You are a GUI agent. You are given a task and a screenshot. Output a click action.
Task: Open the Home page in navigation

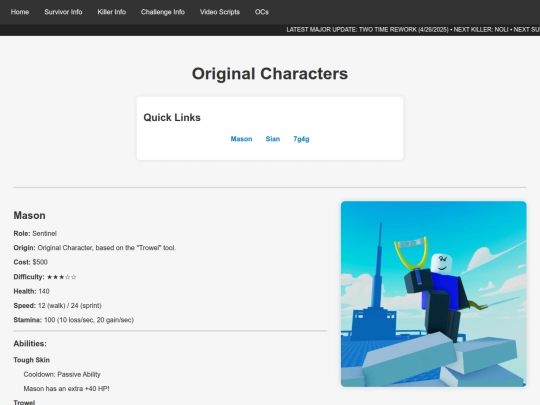(x=20, y=12)
